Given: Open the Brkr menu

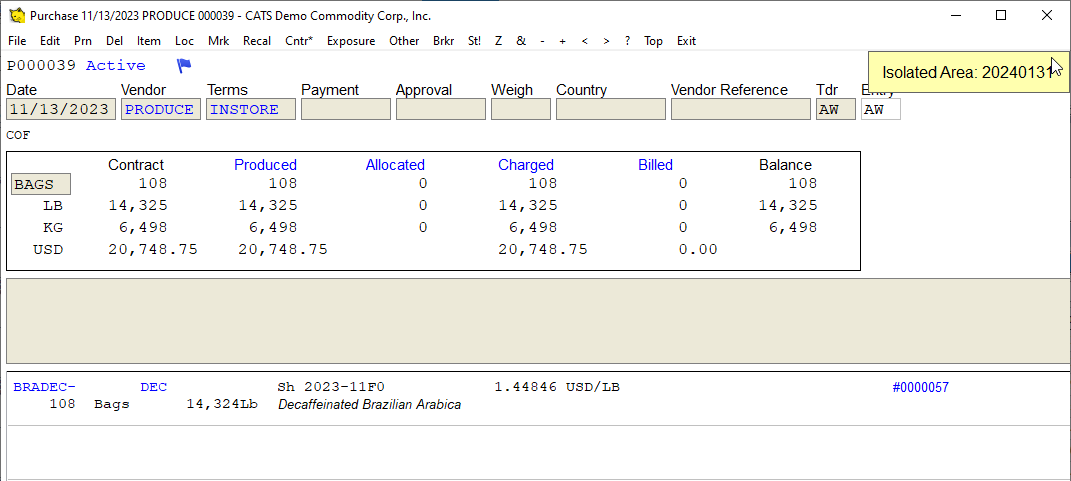Looking at the screenshot, I should point(443,41).
